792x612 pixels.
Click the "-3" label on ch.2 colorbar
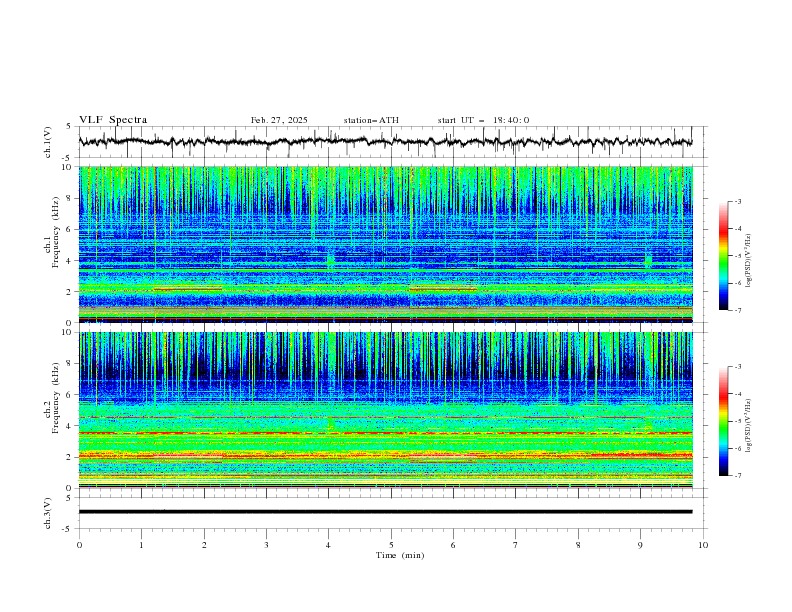click(738, 367)
